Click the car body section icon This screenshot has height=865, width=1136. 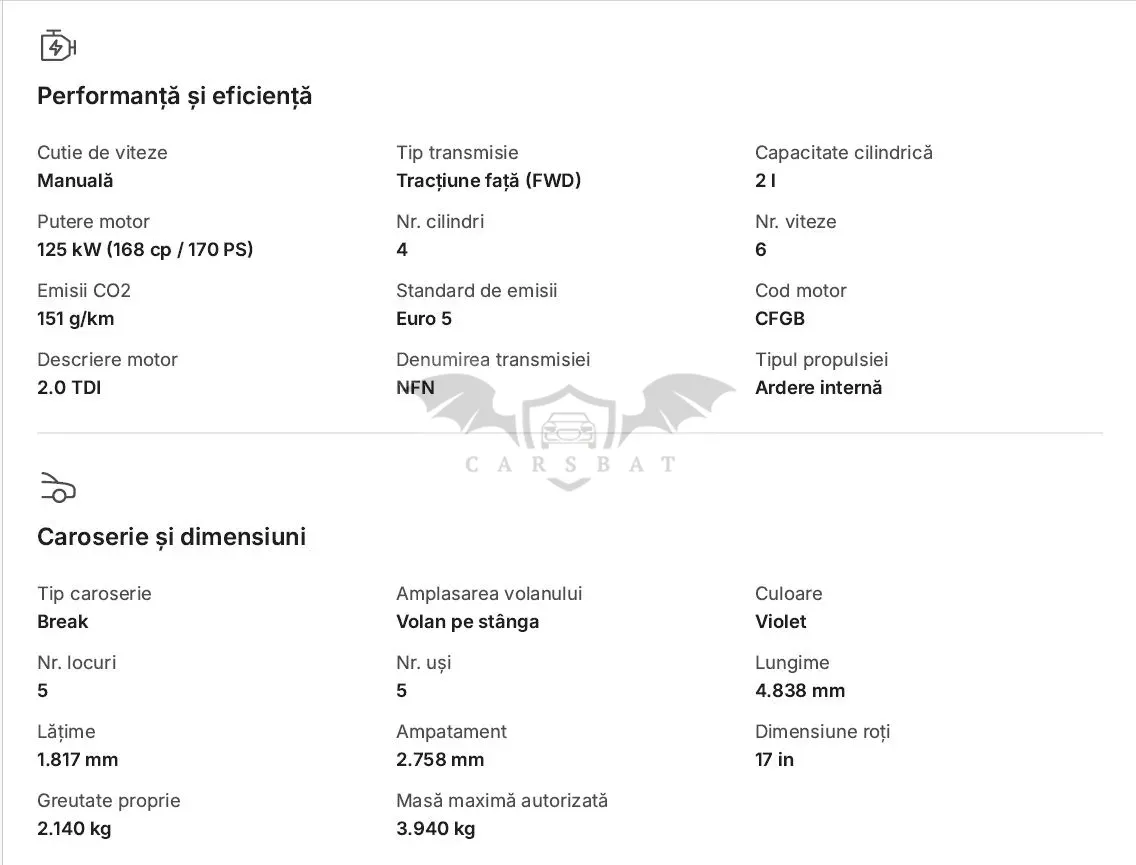click(58, 487)
